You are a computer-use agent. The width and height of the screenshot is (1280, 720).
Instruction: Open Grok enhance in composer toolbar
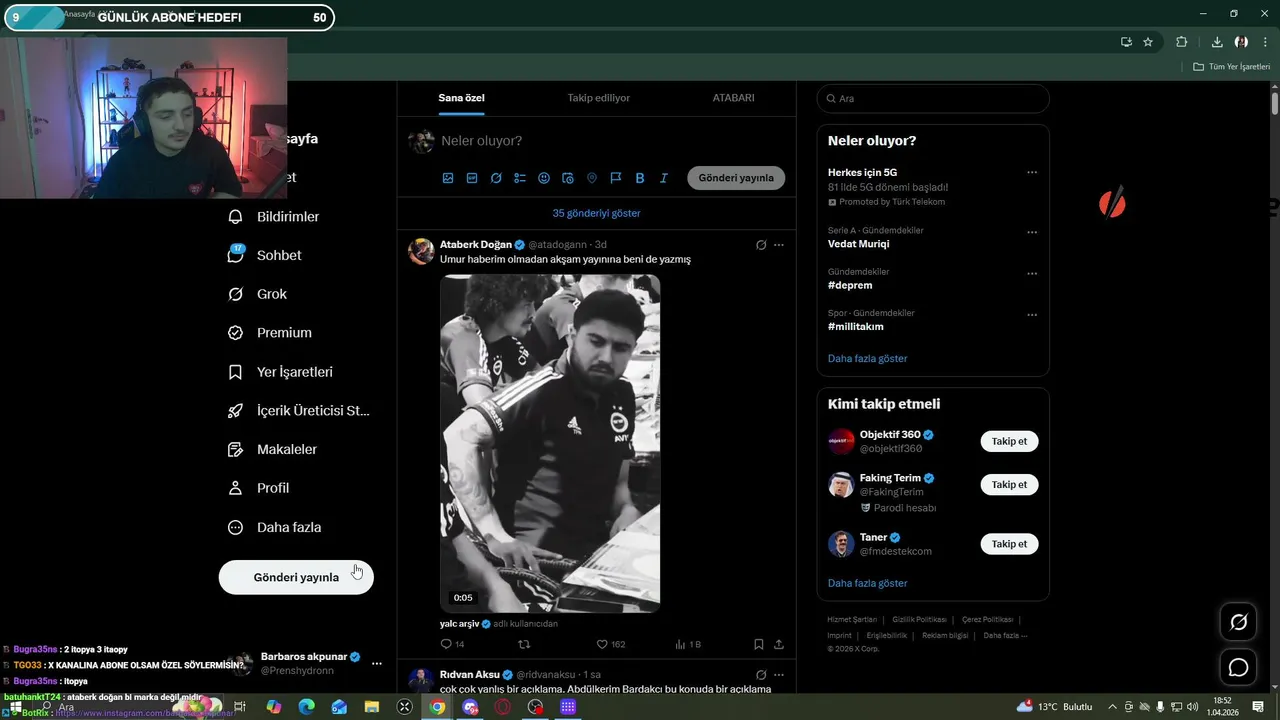tap(496, 178)
